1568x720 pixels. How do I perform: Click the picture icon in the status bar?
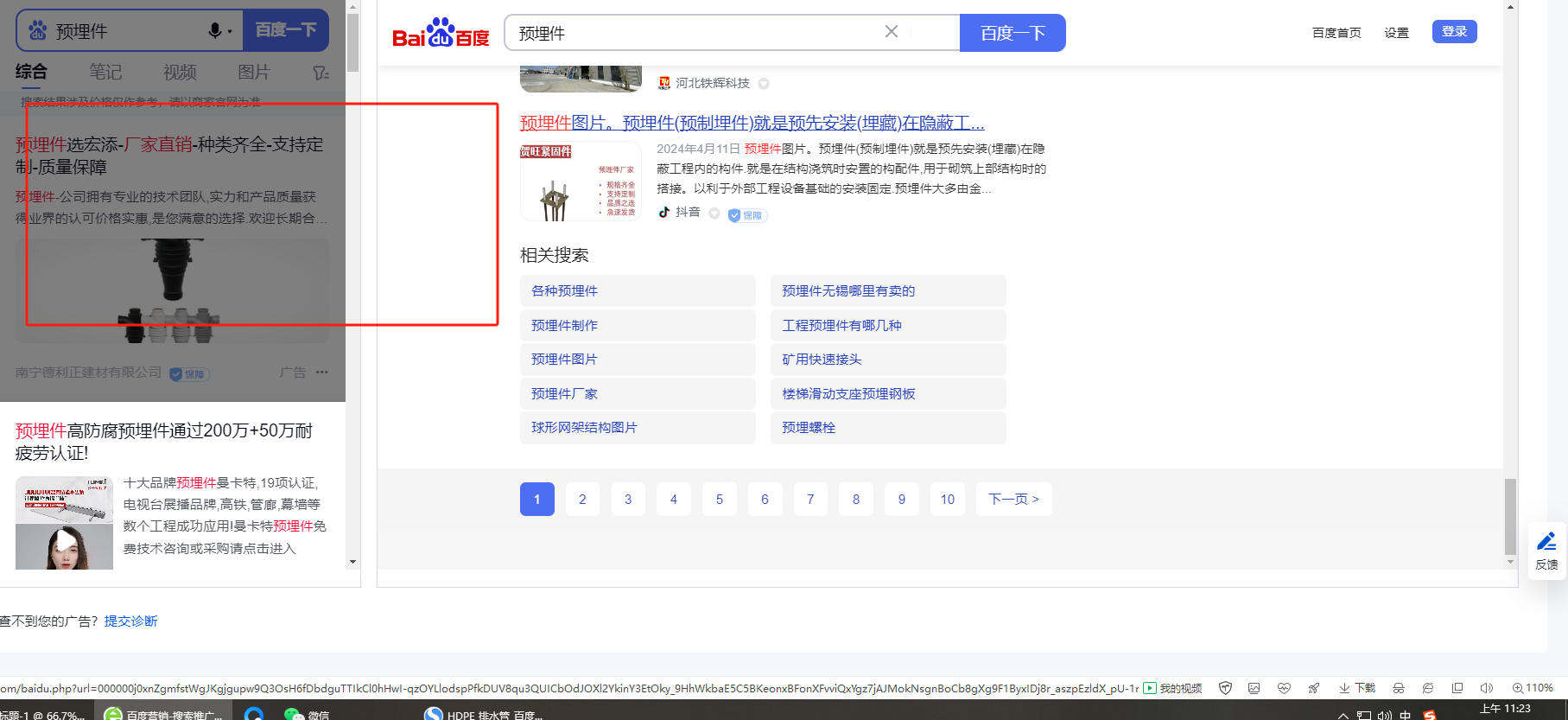click(x=1254, y=688)
